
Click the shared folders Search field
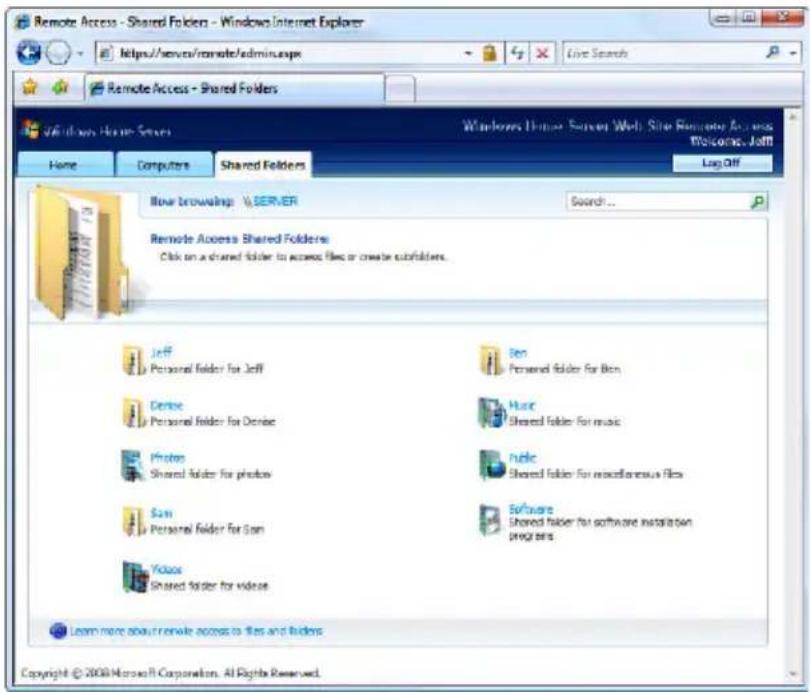pos(658,201)
